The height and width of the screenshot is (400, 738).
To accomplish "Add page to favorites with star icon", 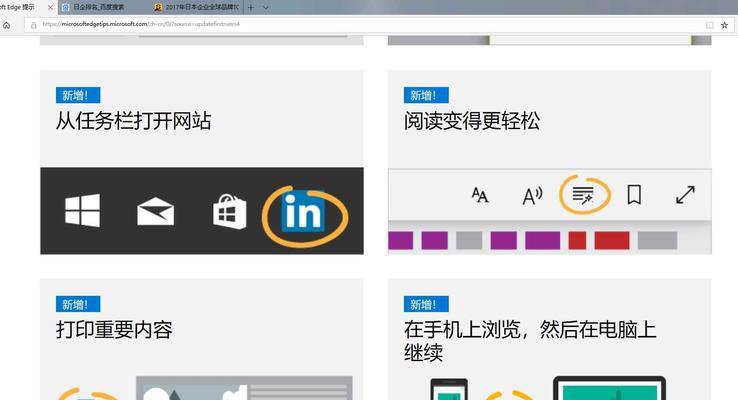I will click(724, 25).
